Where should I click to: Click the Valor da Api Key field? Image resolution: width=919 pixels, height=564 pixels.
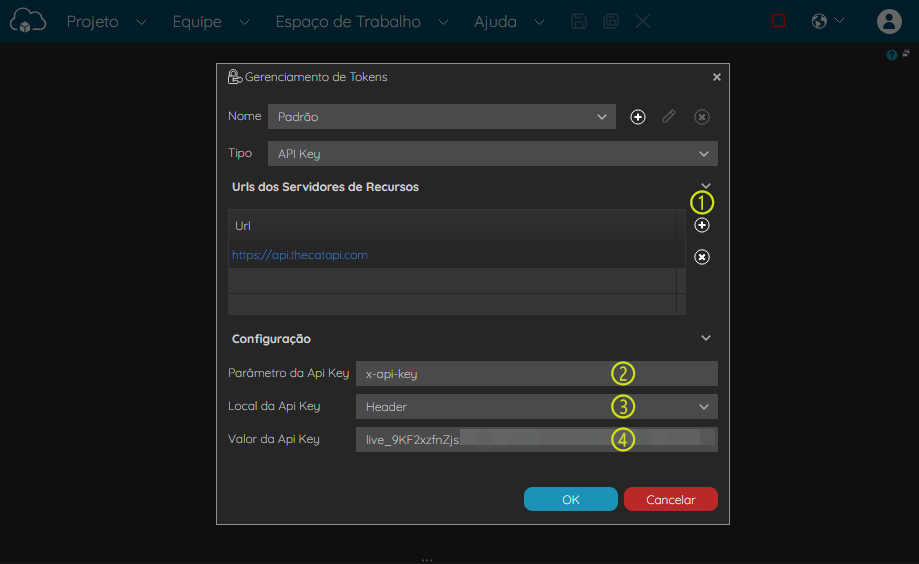click(x=536, y=439)
